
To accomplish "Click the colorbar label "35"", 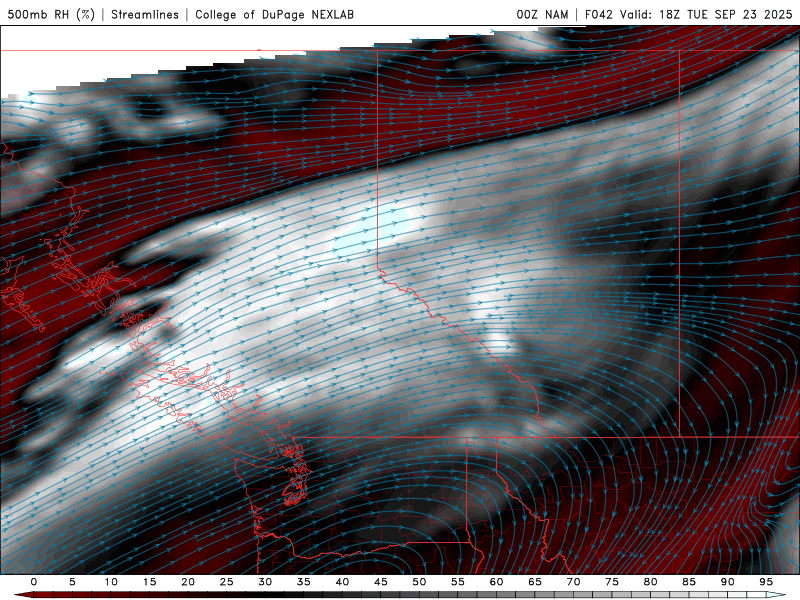I will pos(304,582).
